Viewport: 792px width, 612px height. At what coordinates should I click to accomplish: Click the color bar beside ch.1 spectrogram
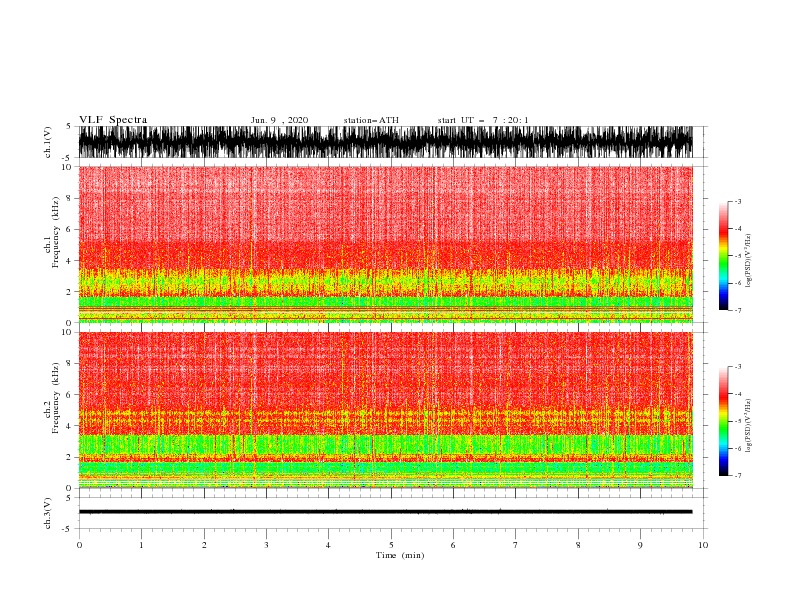tap(723, 256)
